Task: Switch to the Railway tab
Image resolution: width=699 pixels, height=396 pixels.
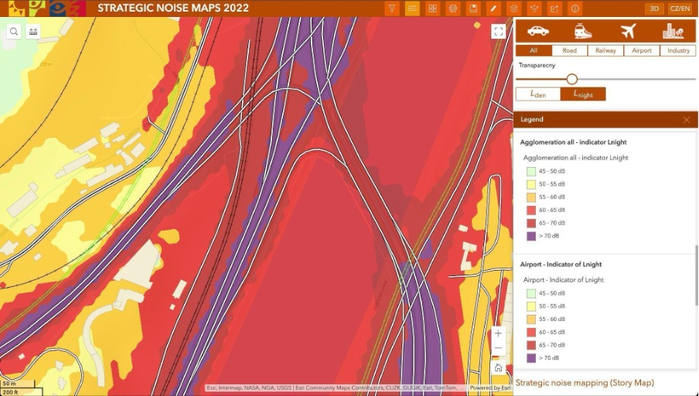Action: tap(605, 50)
